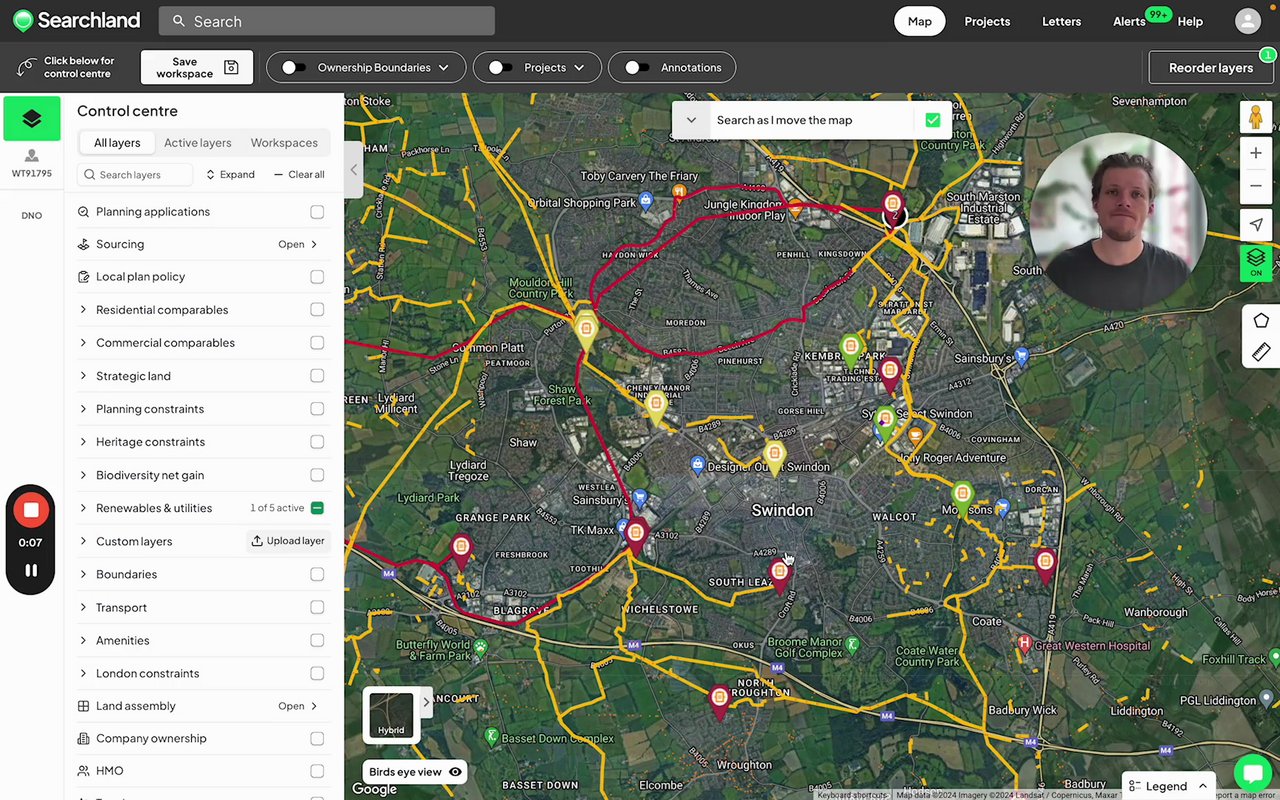This screenshot has height=800, width=1280.
Task: Switch to the Active layers tab
Action: pos(197,143)
